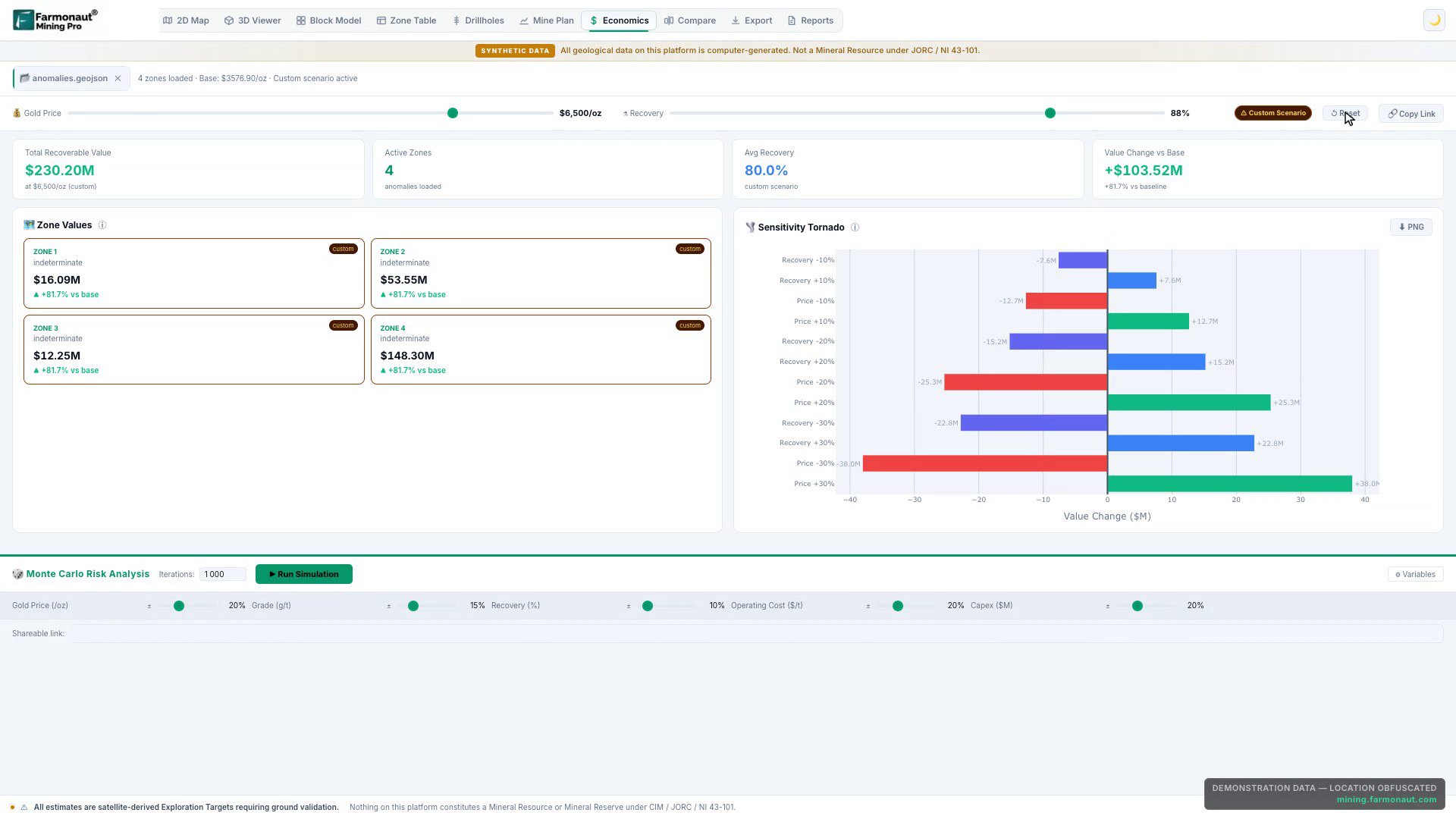
Task: Run the Monte Carlo simulation
Action: 304,574
